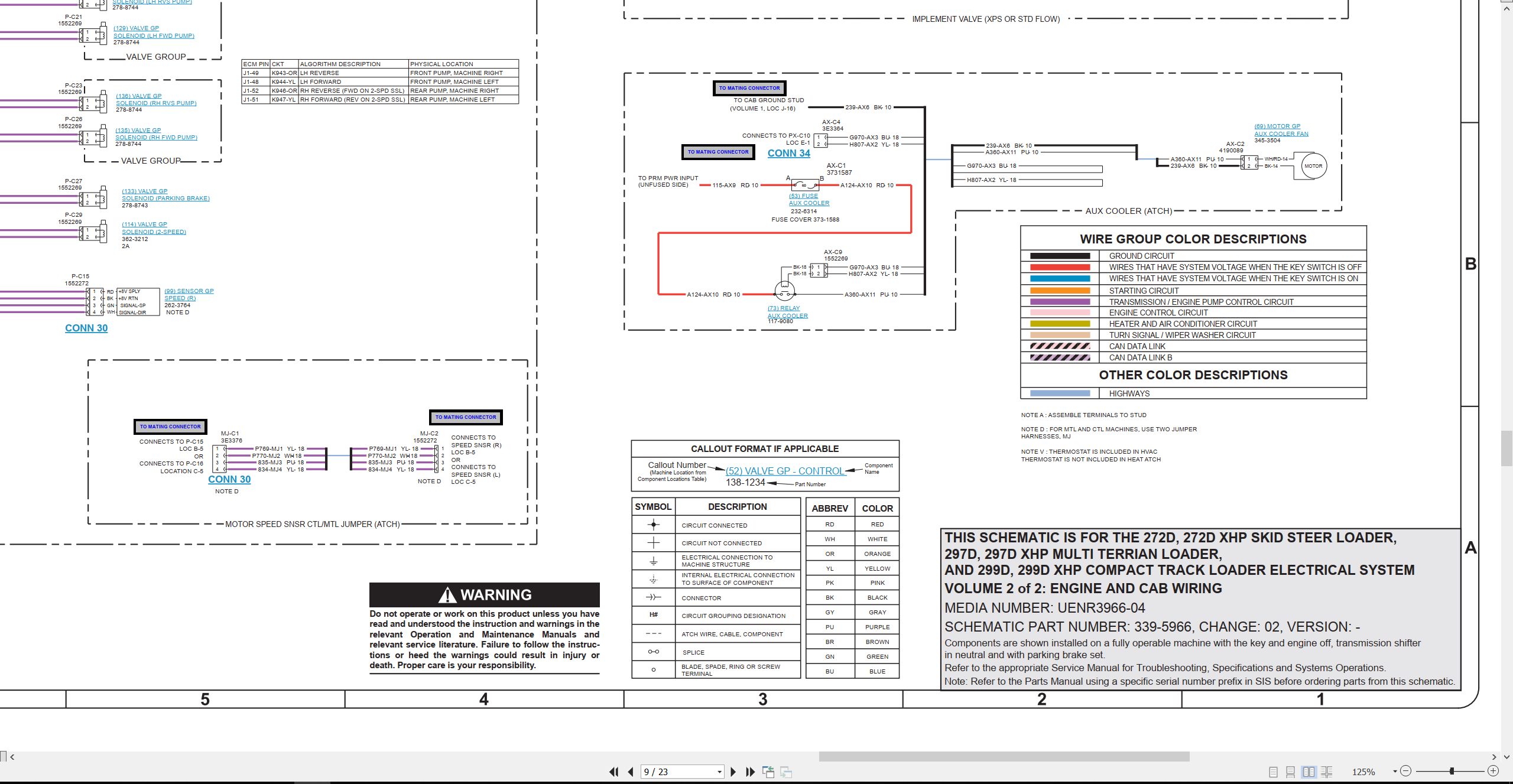Open the 125% zoom level dropdown
The image size is (1513, 784).
pyautogui.click(x=1395, y=771)
